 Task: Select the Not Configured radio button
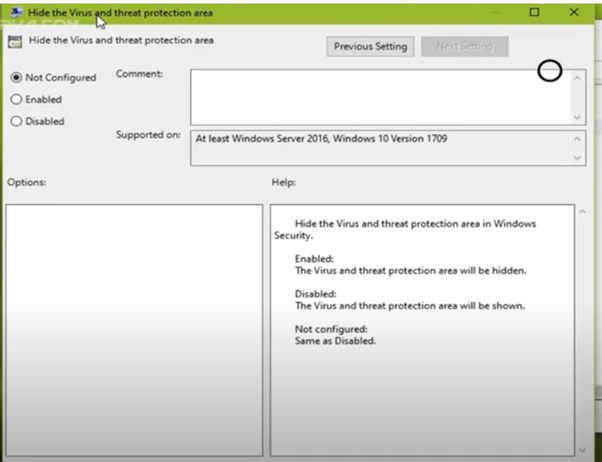(x=16, y=78)
